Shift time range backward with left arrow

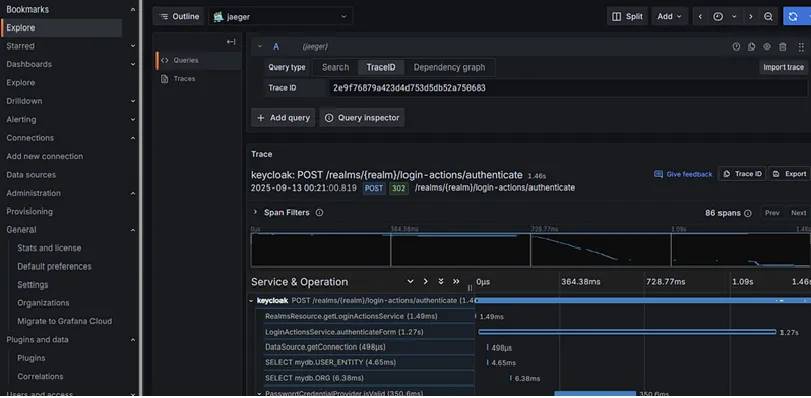(700, 17)
